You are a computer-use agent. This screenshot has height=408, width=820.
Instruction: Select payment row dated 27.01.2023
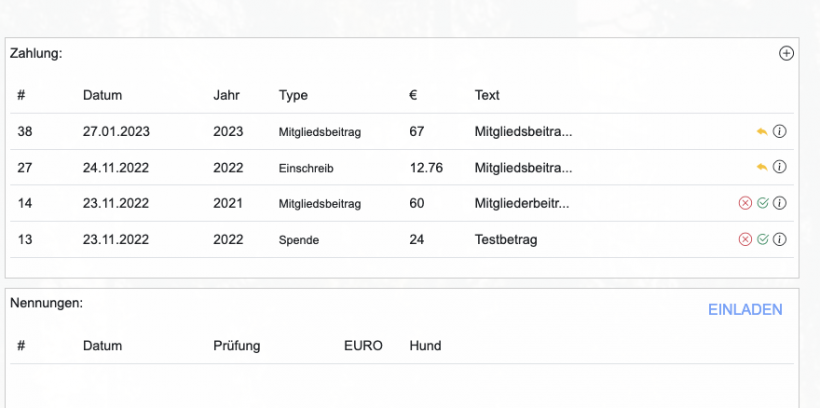118,131
